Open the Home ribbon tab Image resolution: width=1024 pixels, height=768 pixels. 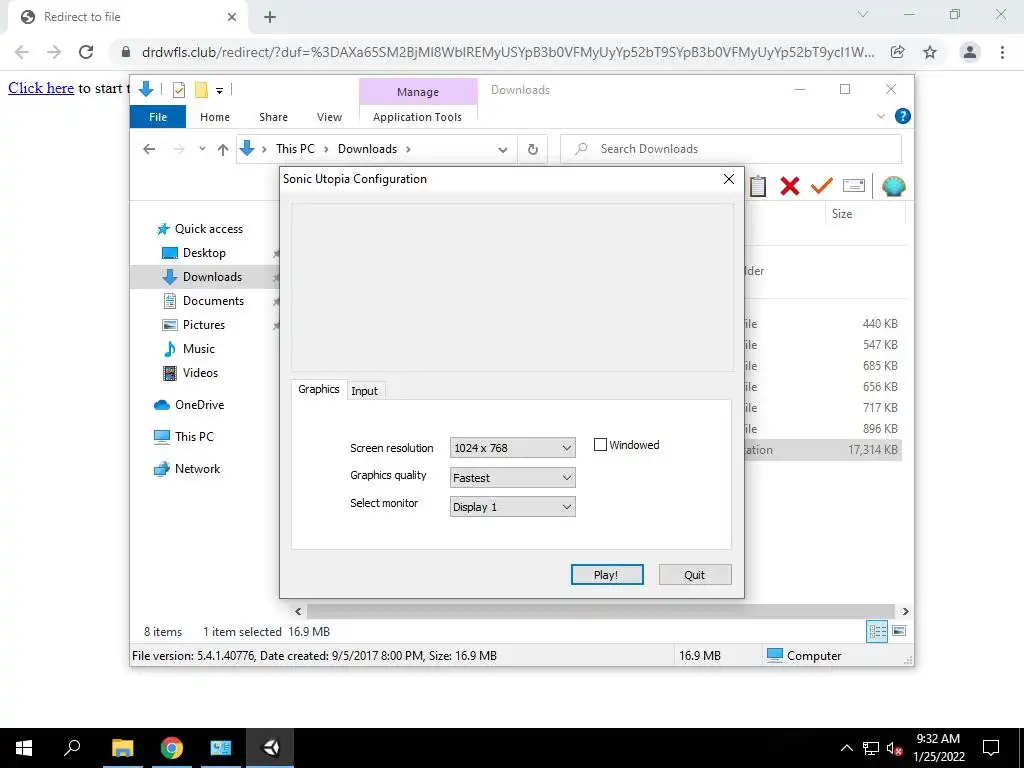tap(215, 117)
